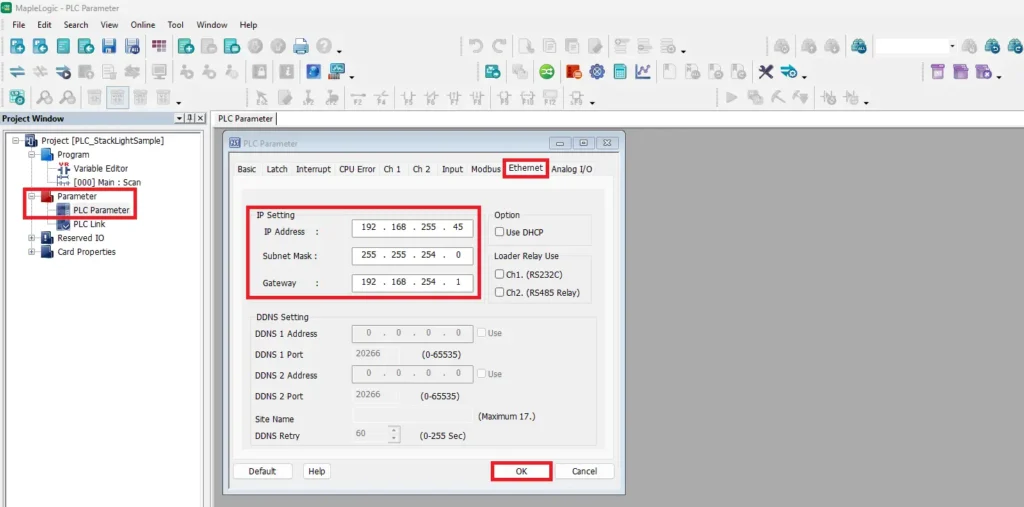Switch to the Modbus tab
This screenshot has height=507, width=1024.
(x=486, y=169)
